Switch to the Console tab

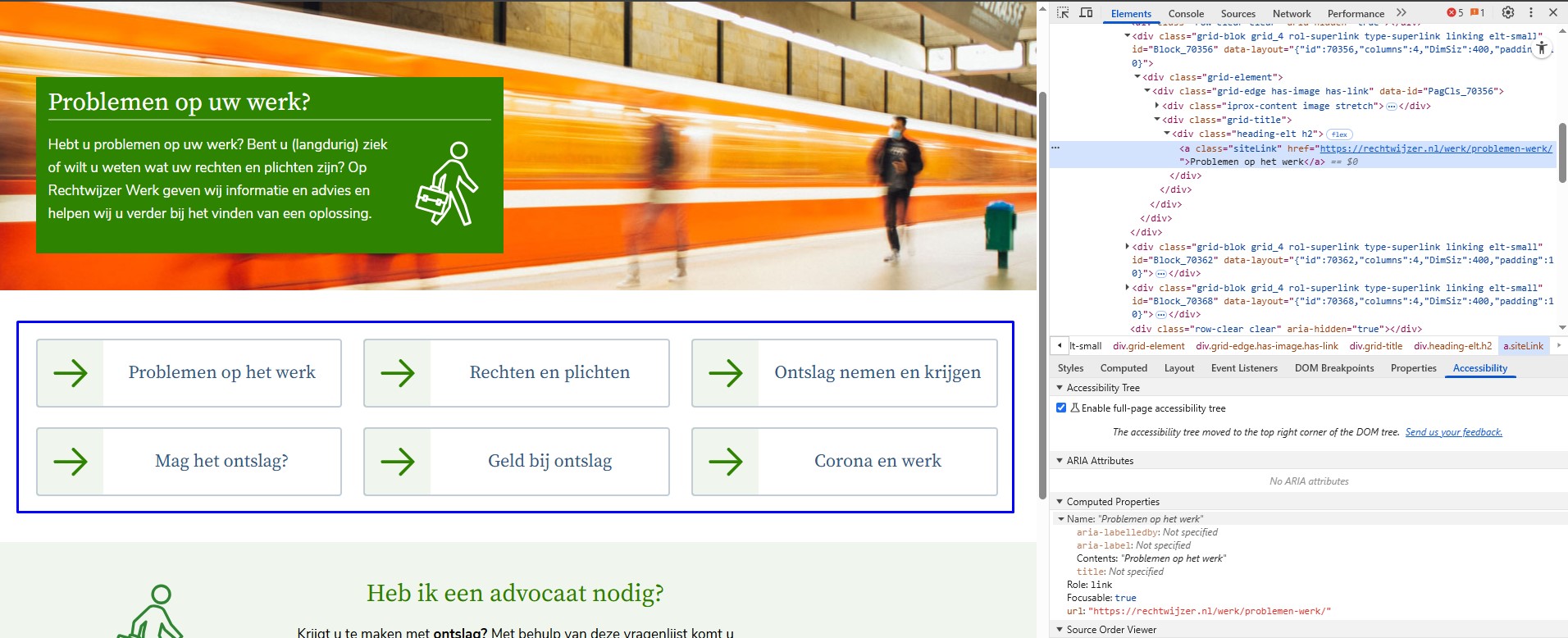tap(1186, 13)
